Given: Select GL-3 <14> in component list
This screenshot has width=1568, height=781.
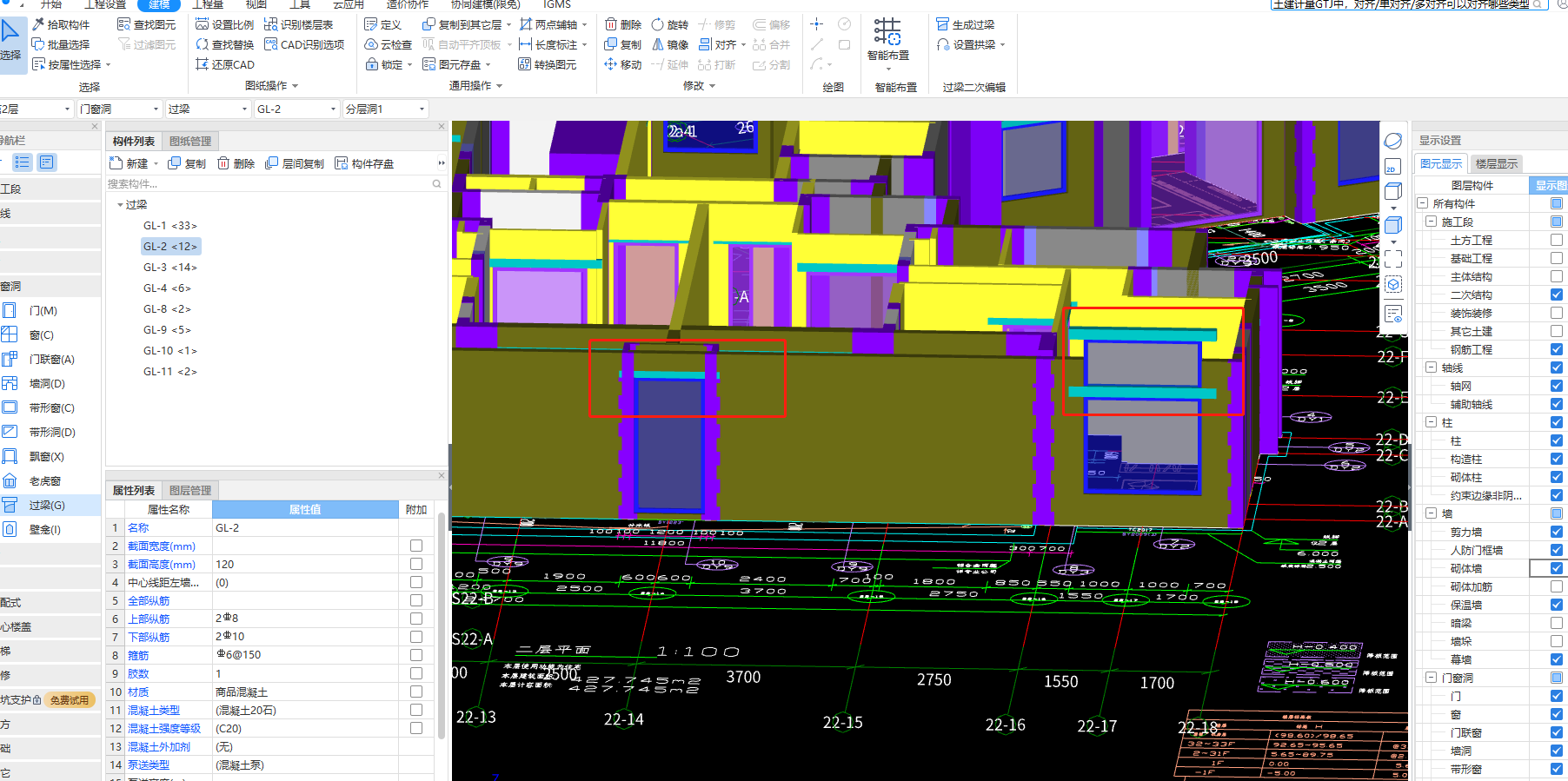Looking at the screenshot, I should click(x=170, y=267).
